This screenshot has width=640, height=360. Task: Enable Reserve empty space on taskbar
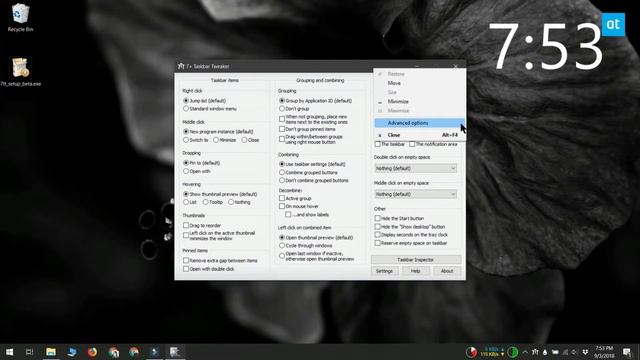(x=411, y=243)
